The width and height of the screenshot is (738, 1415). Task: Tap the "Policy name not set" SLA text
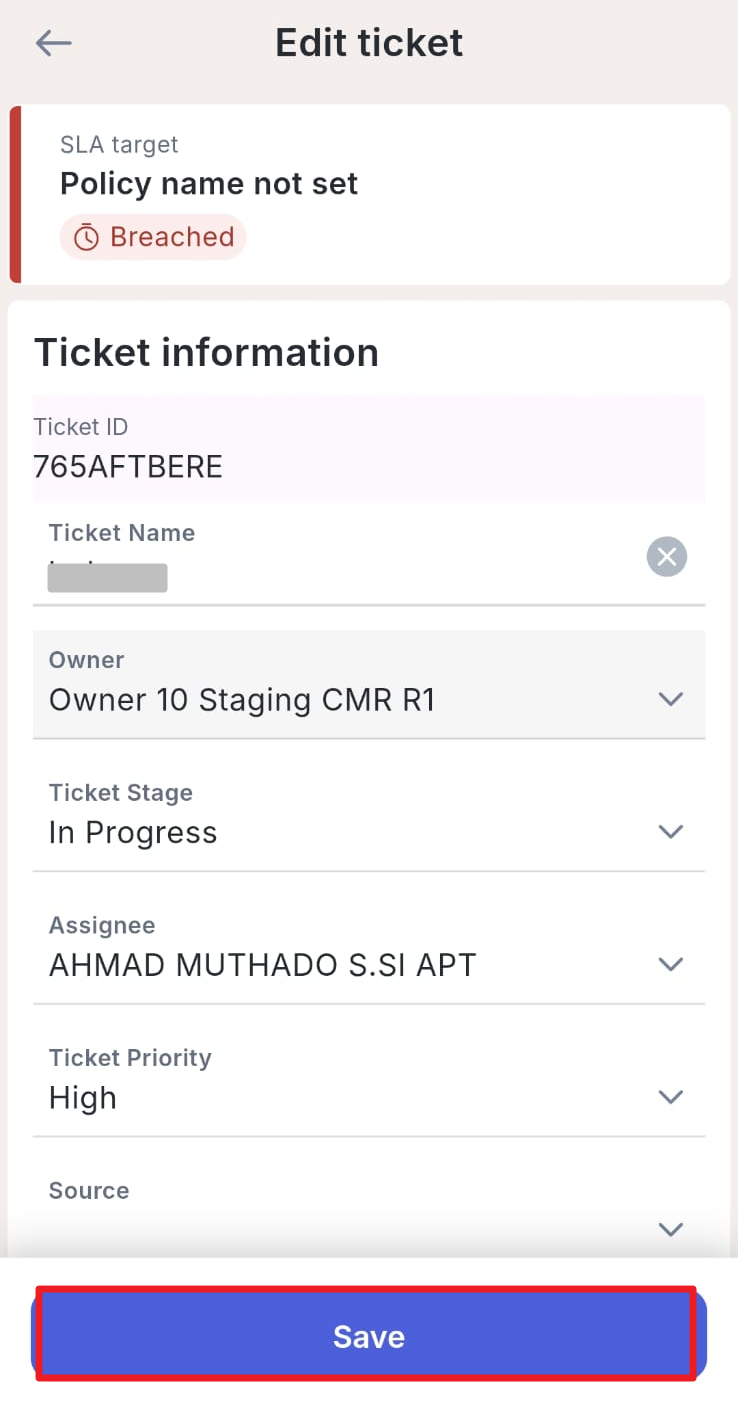209,184
